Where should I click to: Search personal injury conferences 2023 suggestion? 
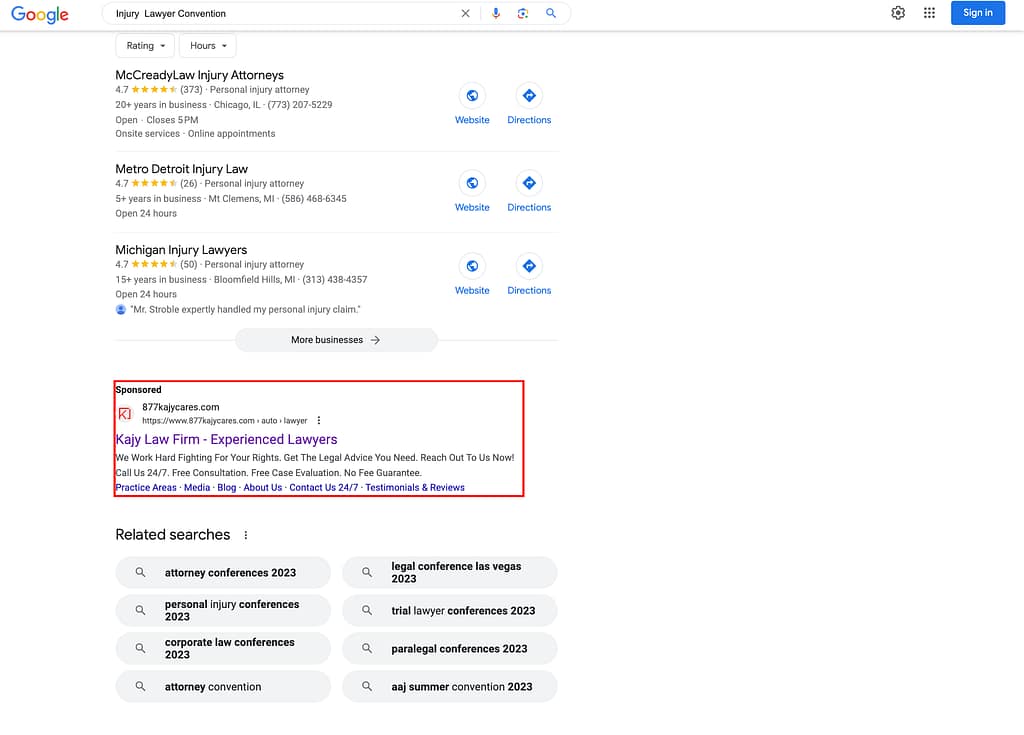pos(223,611)
